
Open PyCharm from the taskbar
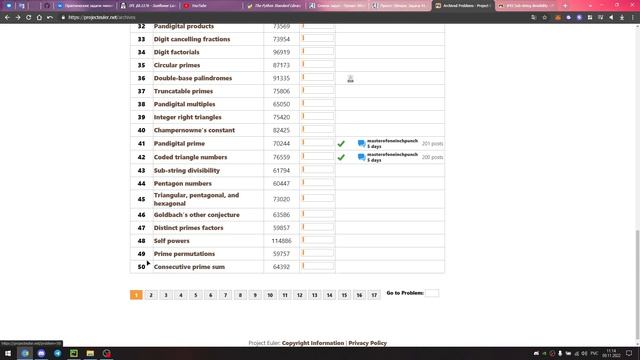[x=74, y=353]
